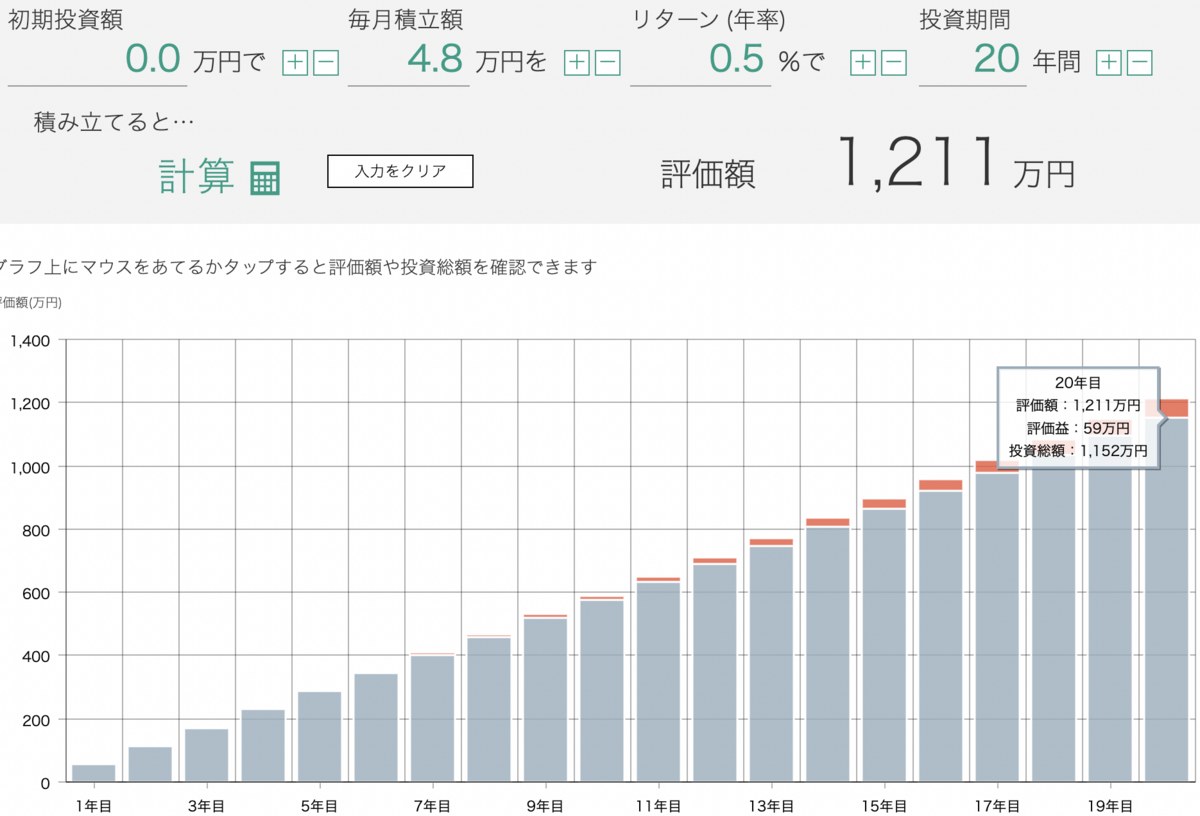Viewport: 1200px width, 816px height.
Task: Click the minus button for 初期投資額
Action: (x=326, y=63)
